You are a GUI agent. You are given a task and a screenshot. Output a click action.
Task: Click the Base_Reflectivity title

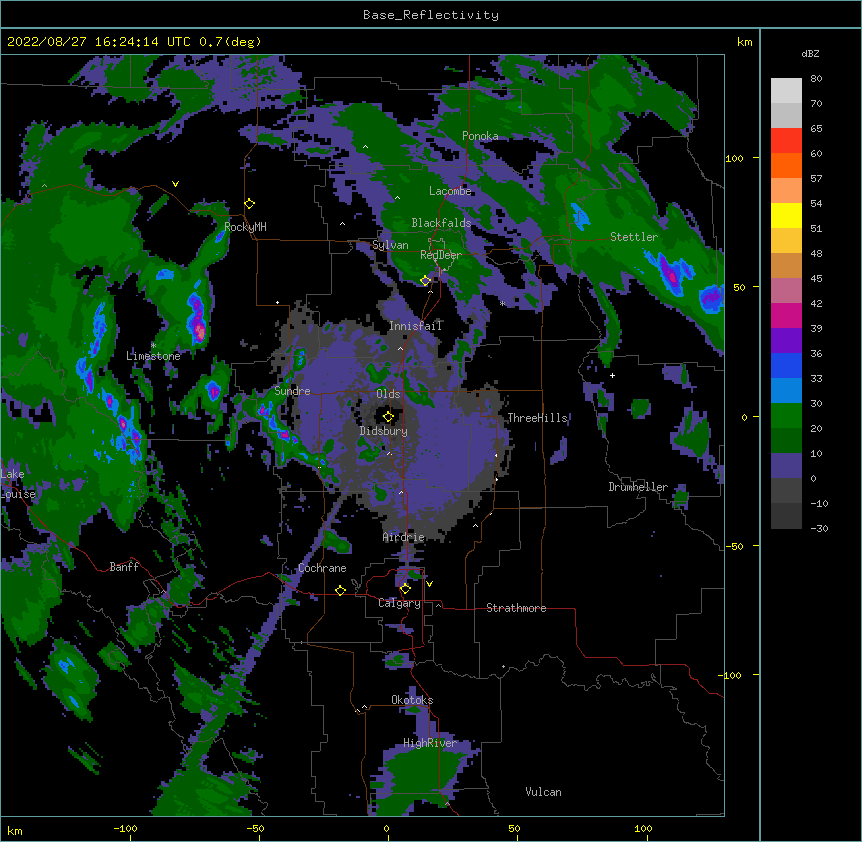tap(431, 15)
